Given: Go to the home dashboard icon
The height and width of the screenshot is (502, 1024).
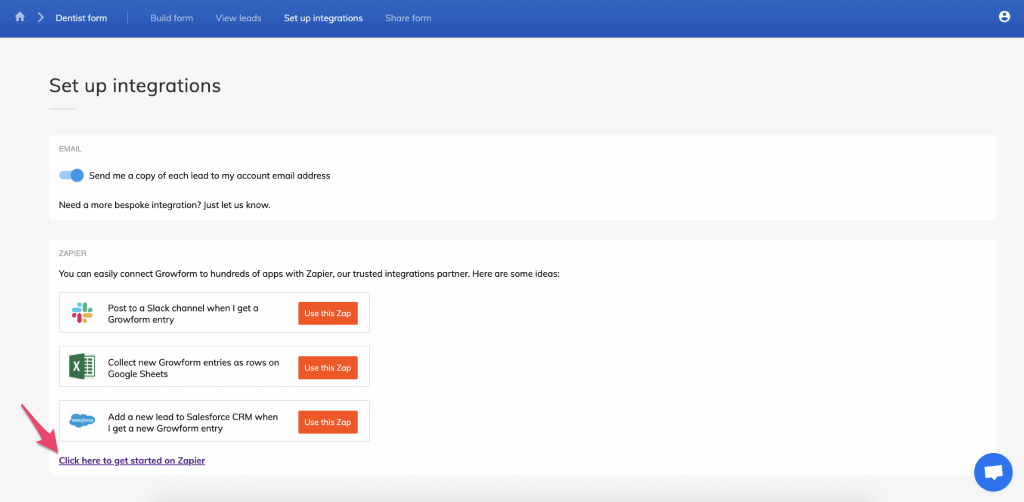Looking at the screenshot, I should pos(20,17).
